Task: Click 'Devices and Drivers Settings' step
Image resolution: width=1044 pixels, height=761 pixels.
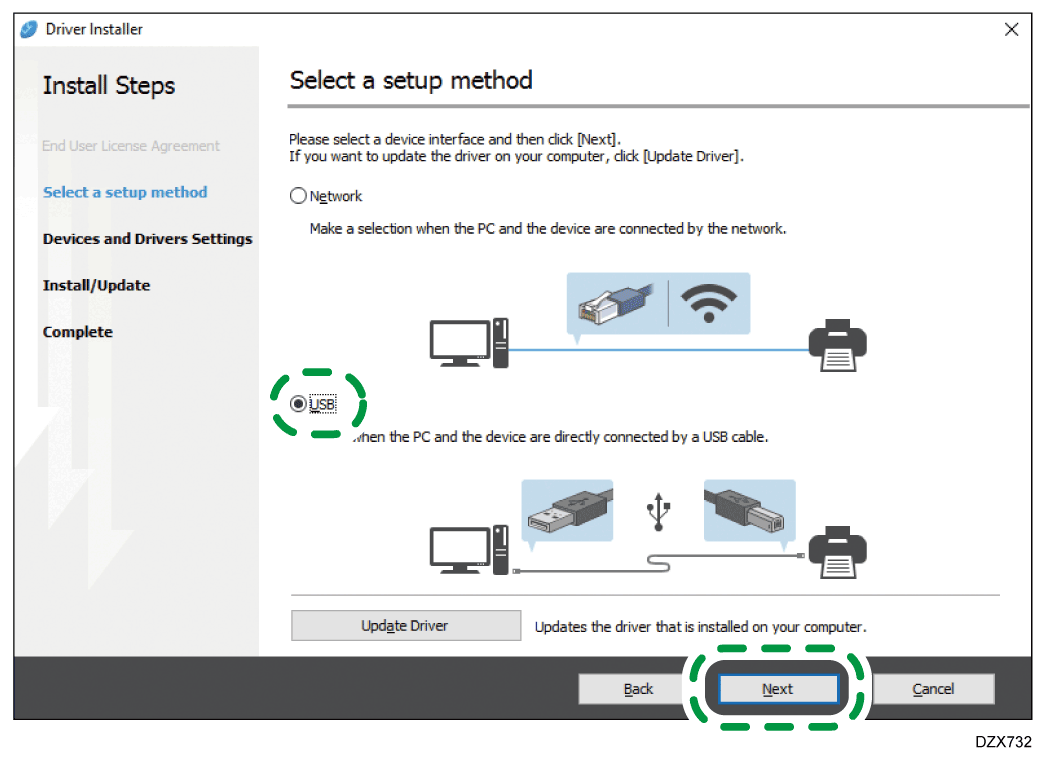Action: (147, 239)
